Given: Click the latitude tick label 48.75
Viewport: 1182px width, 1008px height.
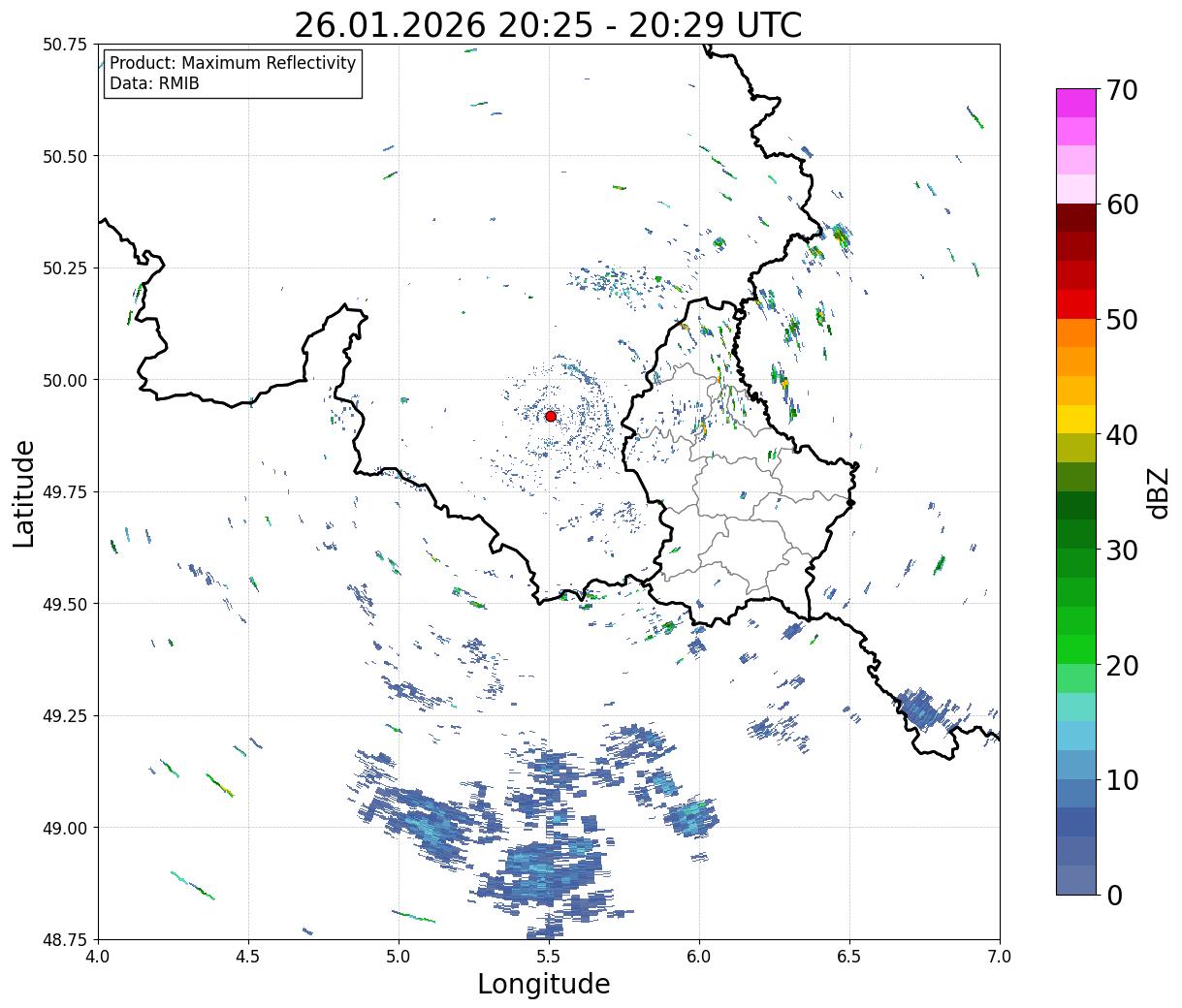Looking at the screenshot, I should pos(65,939).
